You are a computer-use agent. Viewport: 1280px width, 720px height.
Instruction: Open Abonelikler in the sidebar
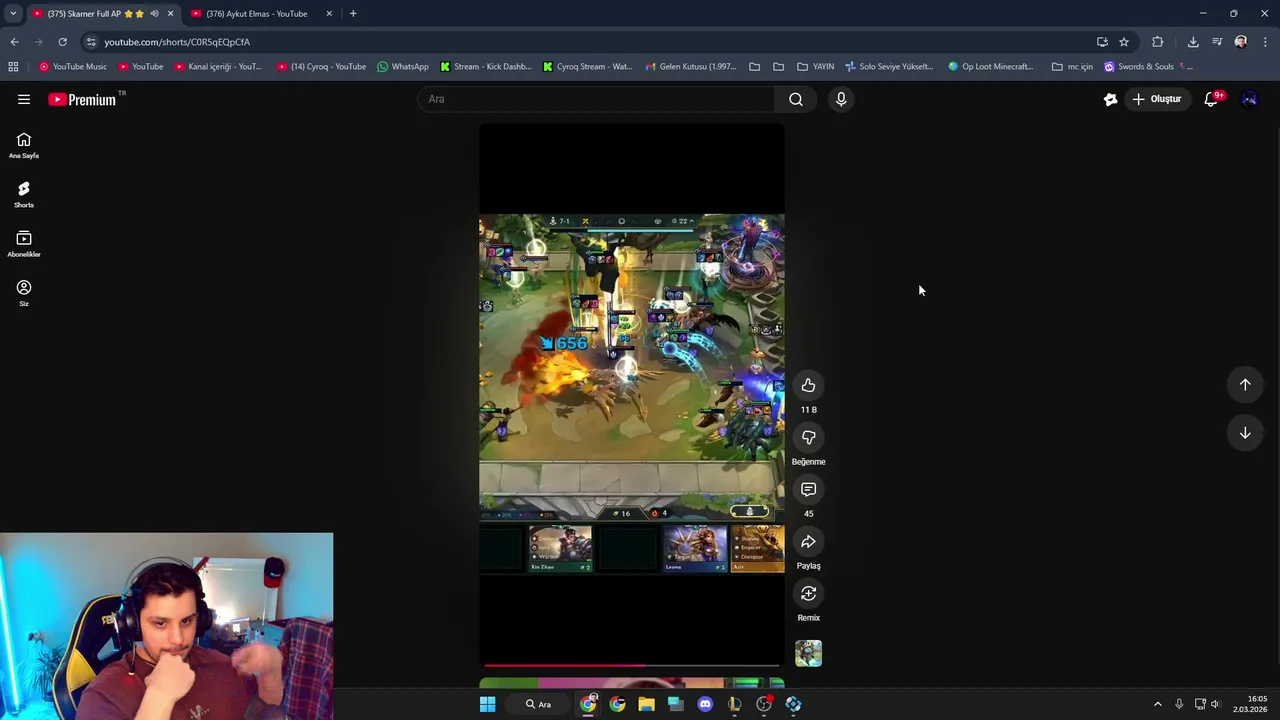tap(24, 244)
